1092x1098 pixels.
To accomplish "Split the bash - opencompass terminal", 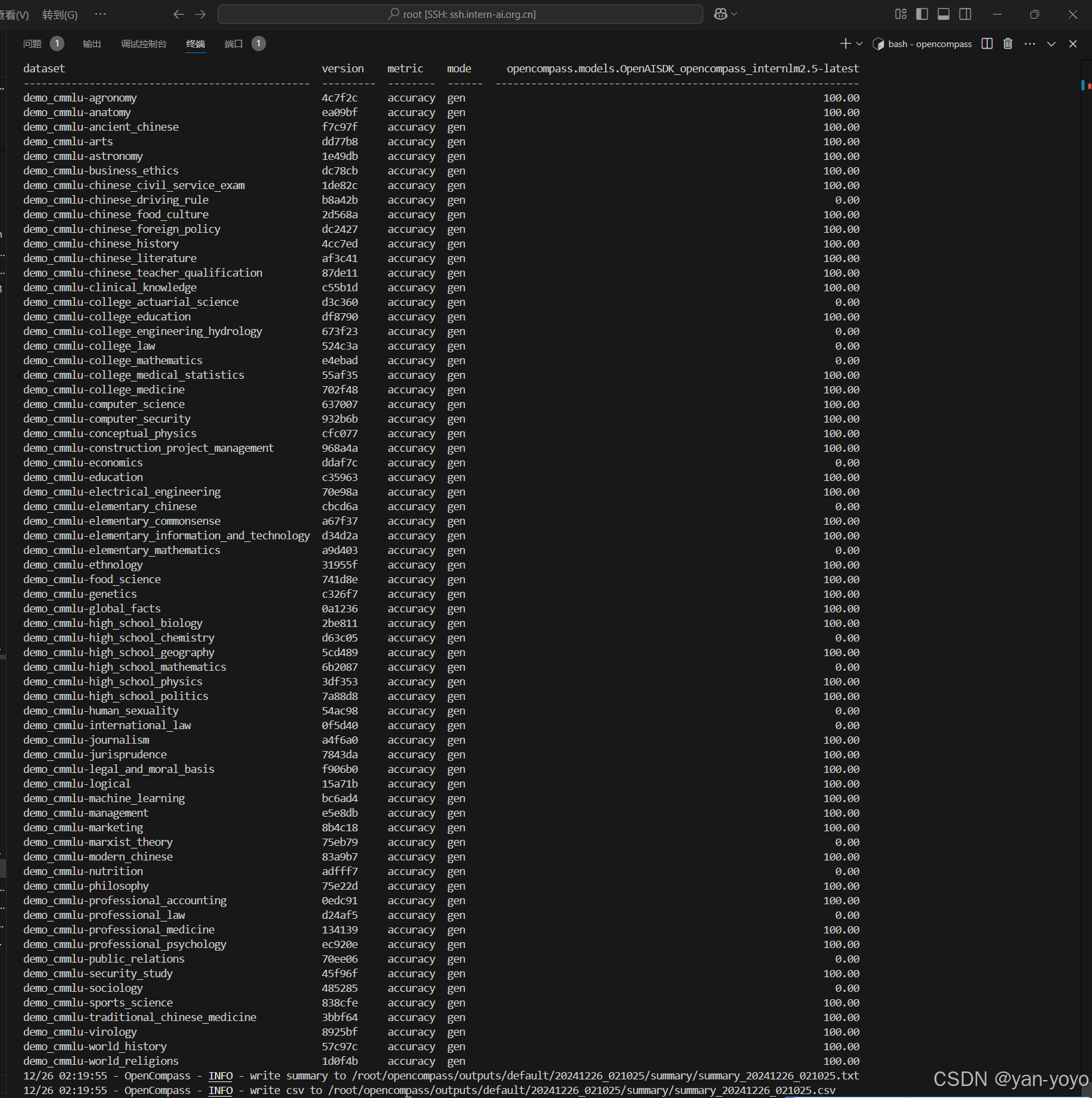I will point(987,44).
